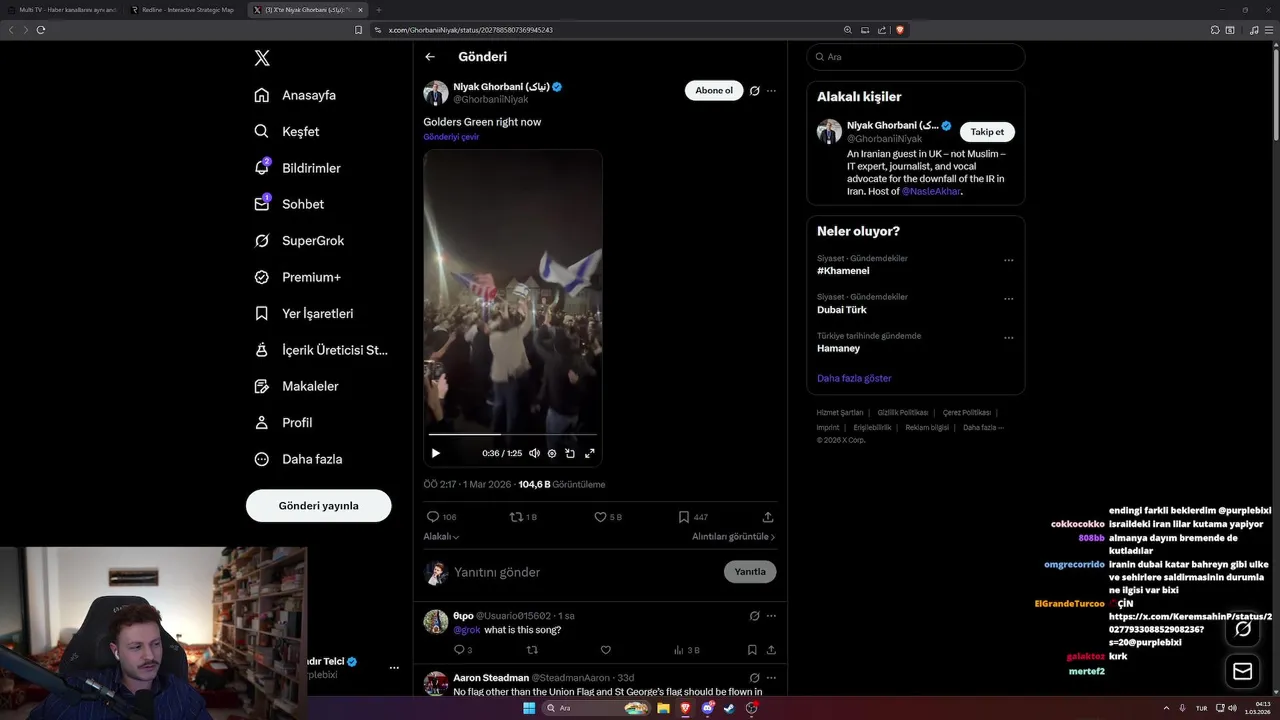Click reply icon with 3 on Usuario015602 reply
Image resolution: width=1280 pixels, height=720 pixels.
coord(459,650)
